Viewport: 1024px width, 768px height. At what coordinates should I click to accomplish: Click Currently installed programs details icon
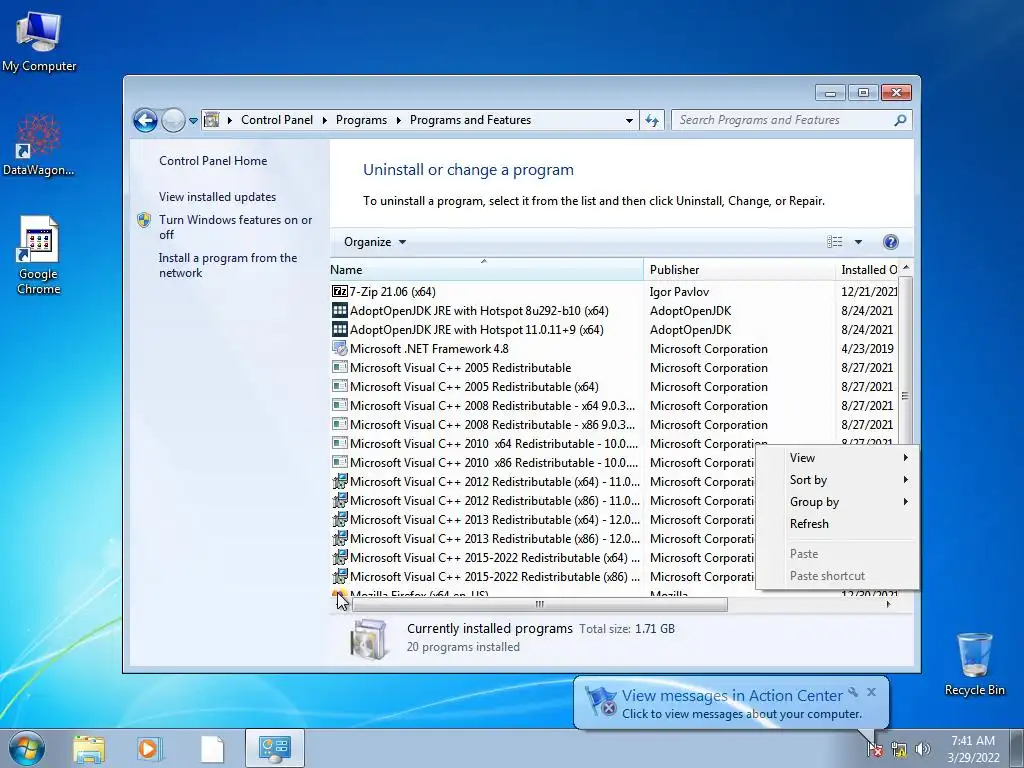[368, 638]
